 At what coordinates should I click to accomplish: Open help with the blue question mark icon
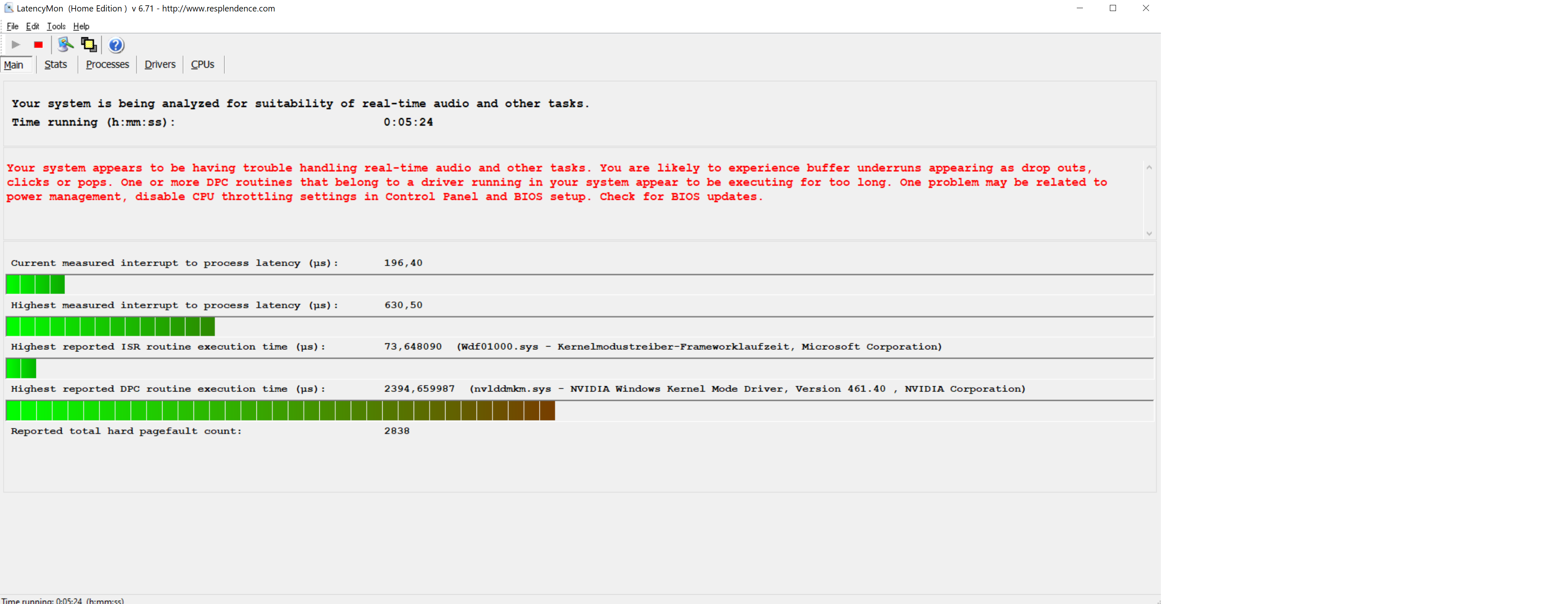click(116, 45)
